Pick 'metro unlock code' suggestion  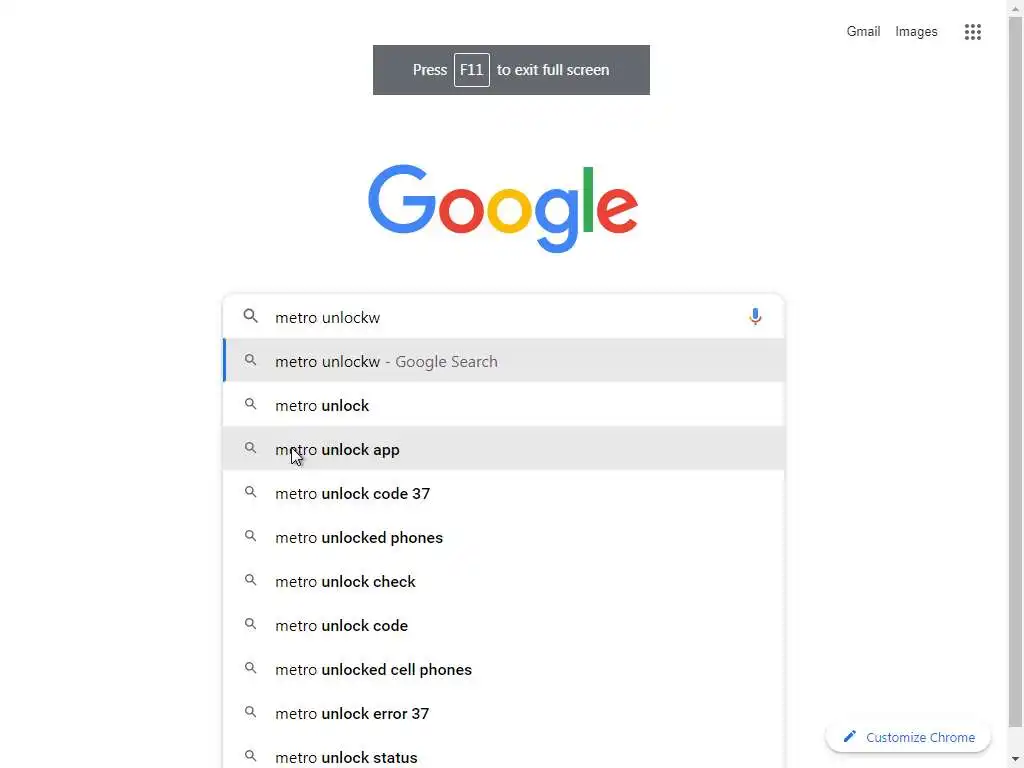(341, 625)
